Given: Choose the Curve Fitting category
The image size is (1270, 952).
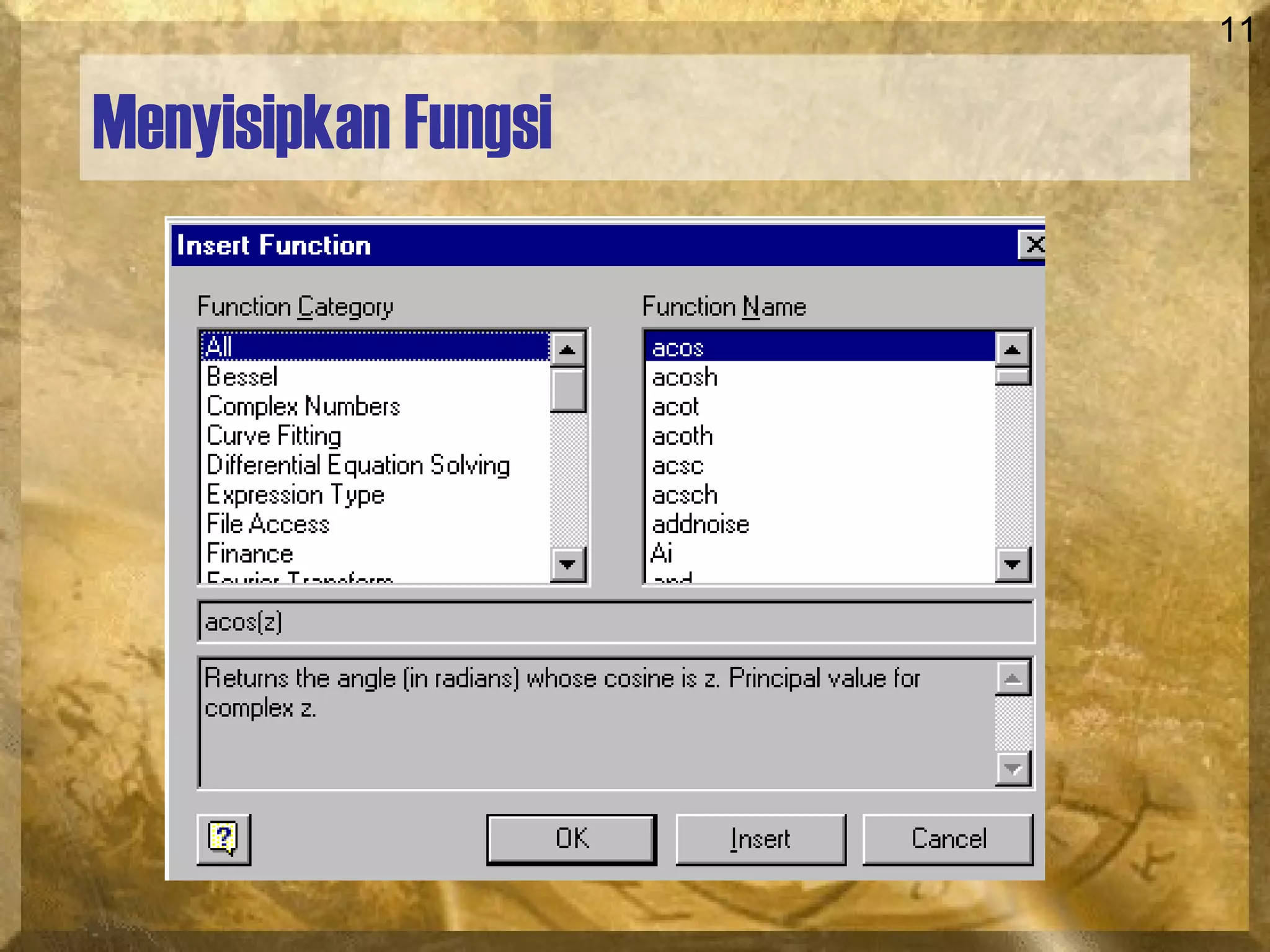Looking at the screenshot, I should point(274,436).
